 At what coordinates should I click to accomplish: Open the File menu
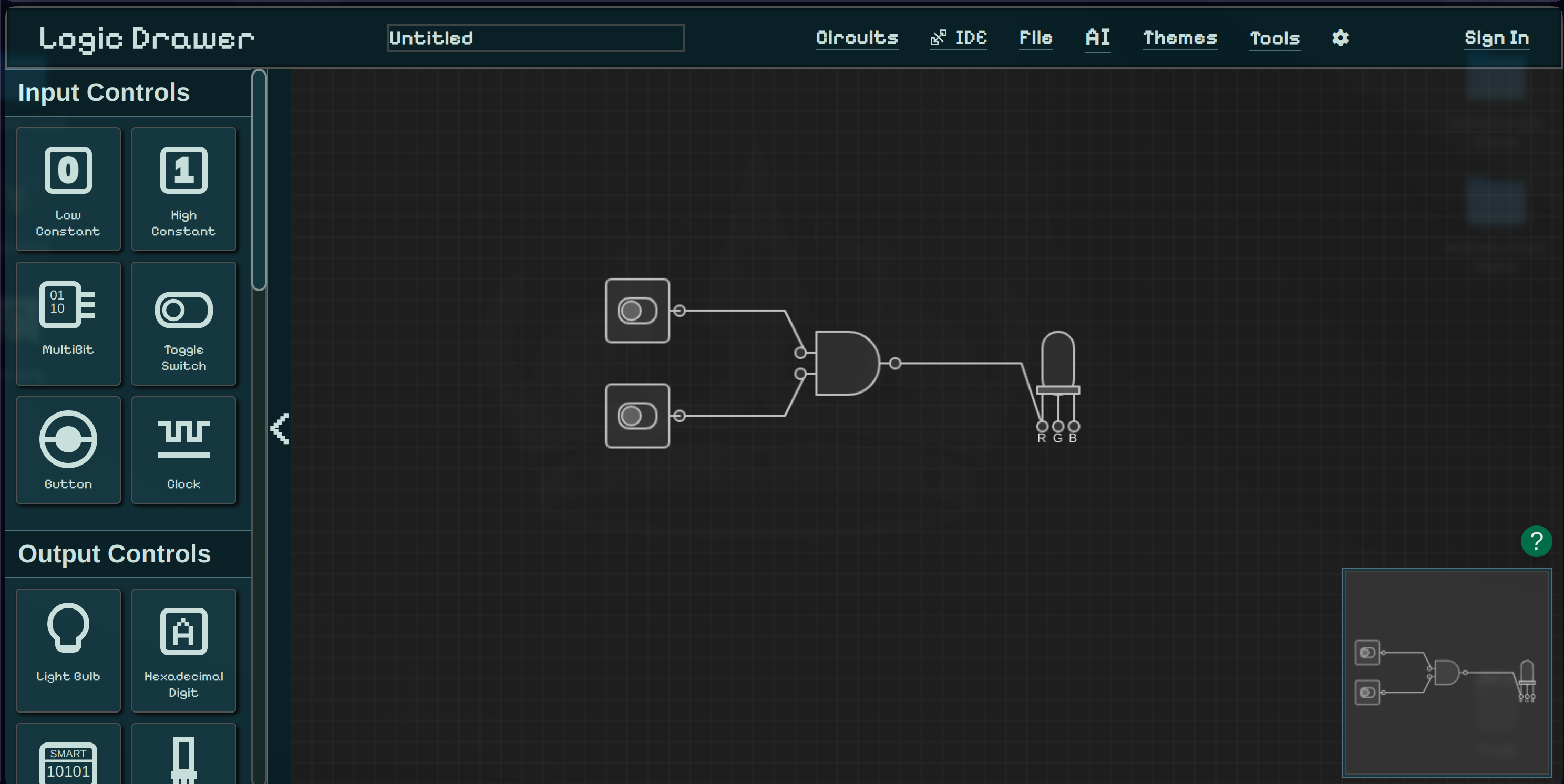click(x=1035, y=38)
